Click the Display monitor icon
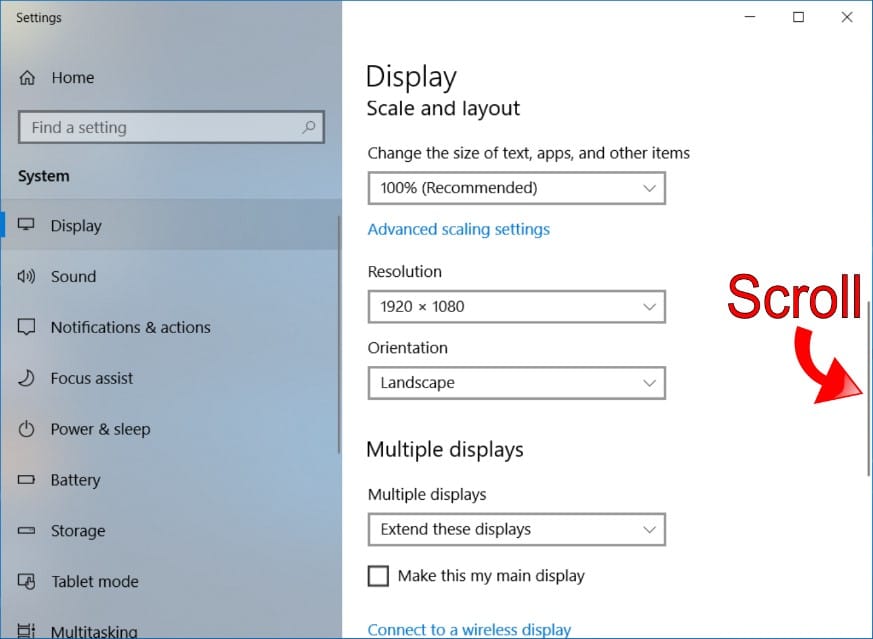This screenshot has height=639, width=873. click(27, 226)
